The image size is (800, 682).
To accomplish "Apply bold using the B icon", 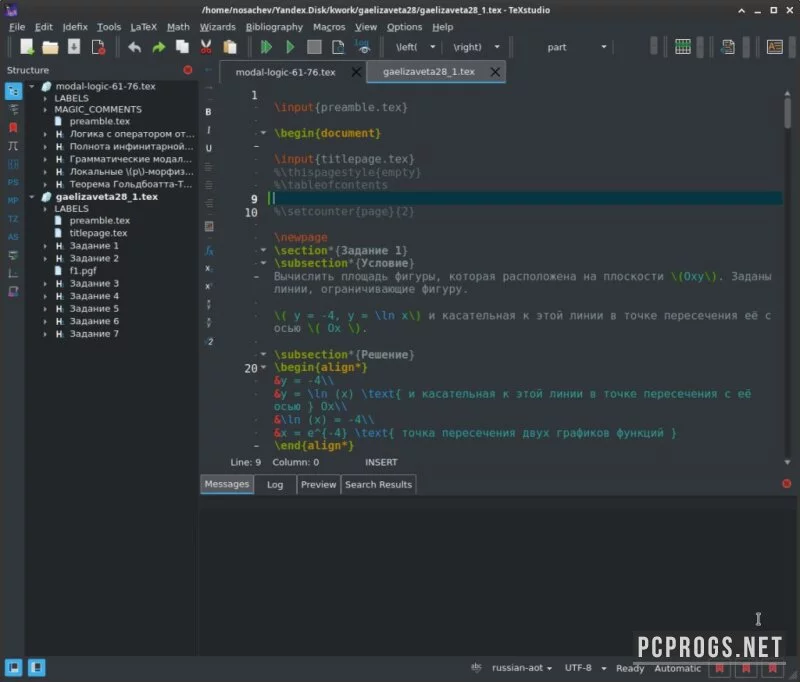I will (208, 112).
